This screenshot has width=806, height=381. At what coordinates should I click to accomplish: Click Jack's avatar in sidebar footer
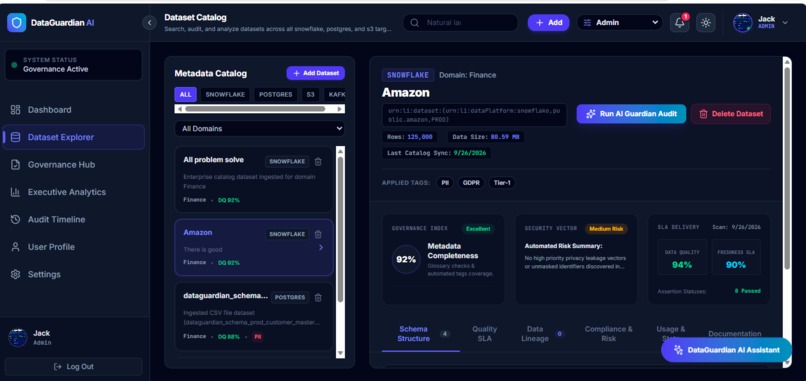(18, 337)
